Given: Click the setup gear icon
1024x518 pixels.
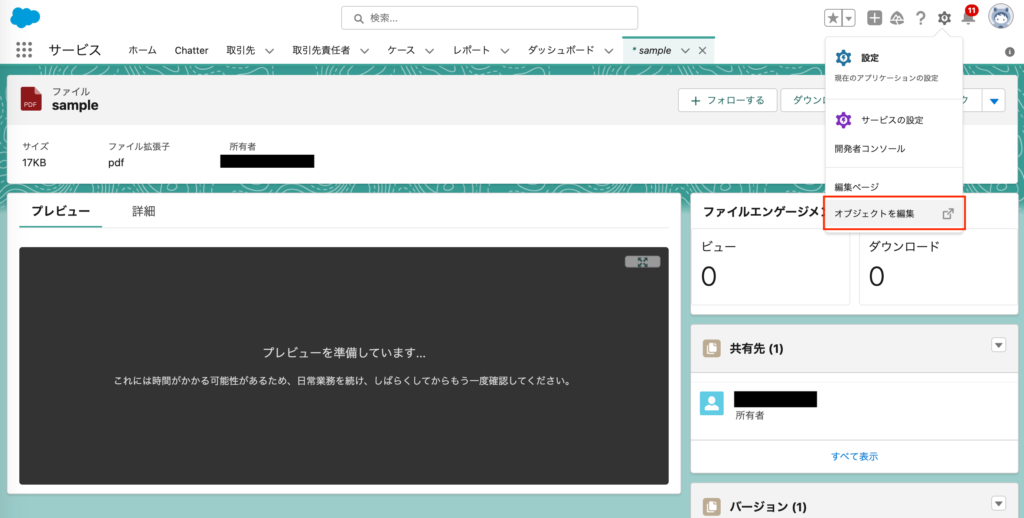Looking at the screenshot, I should click(x=944, y=18).
